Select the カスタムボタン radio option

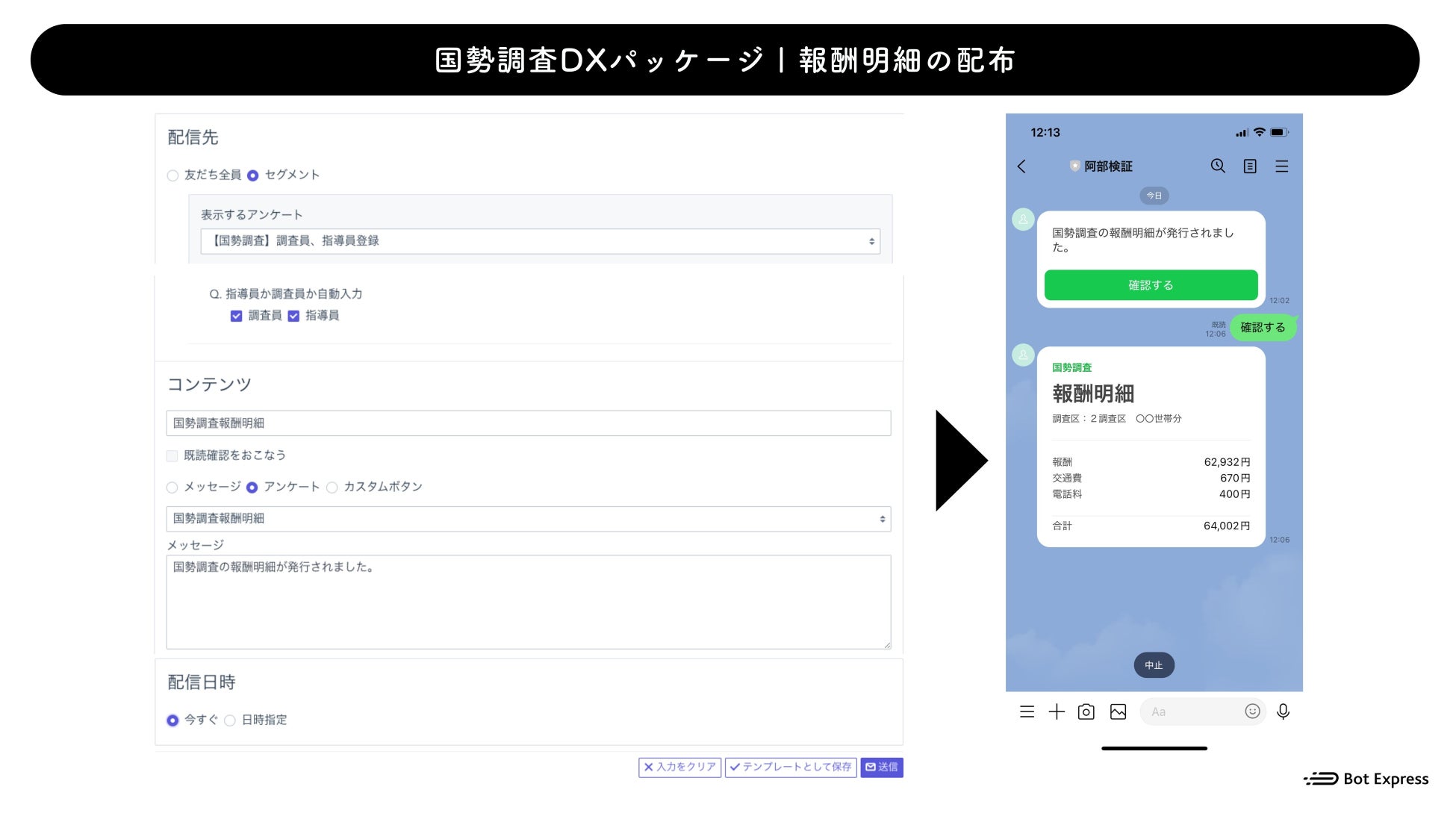coord(332,488)
